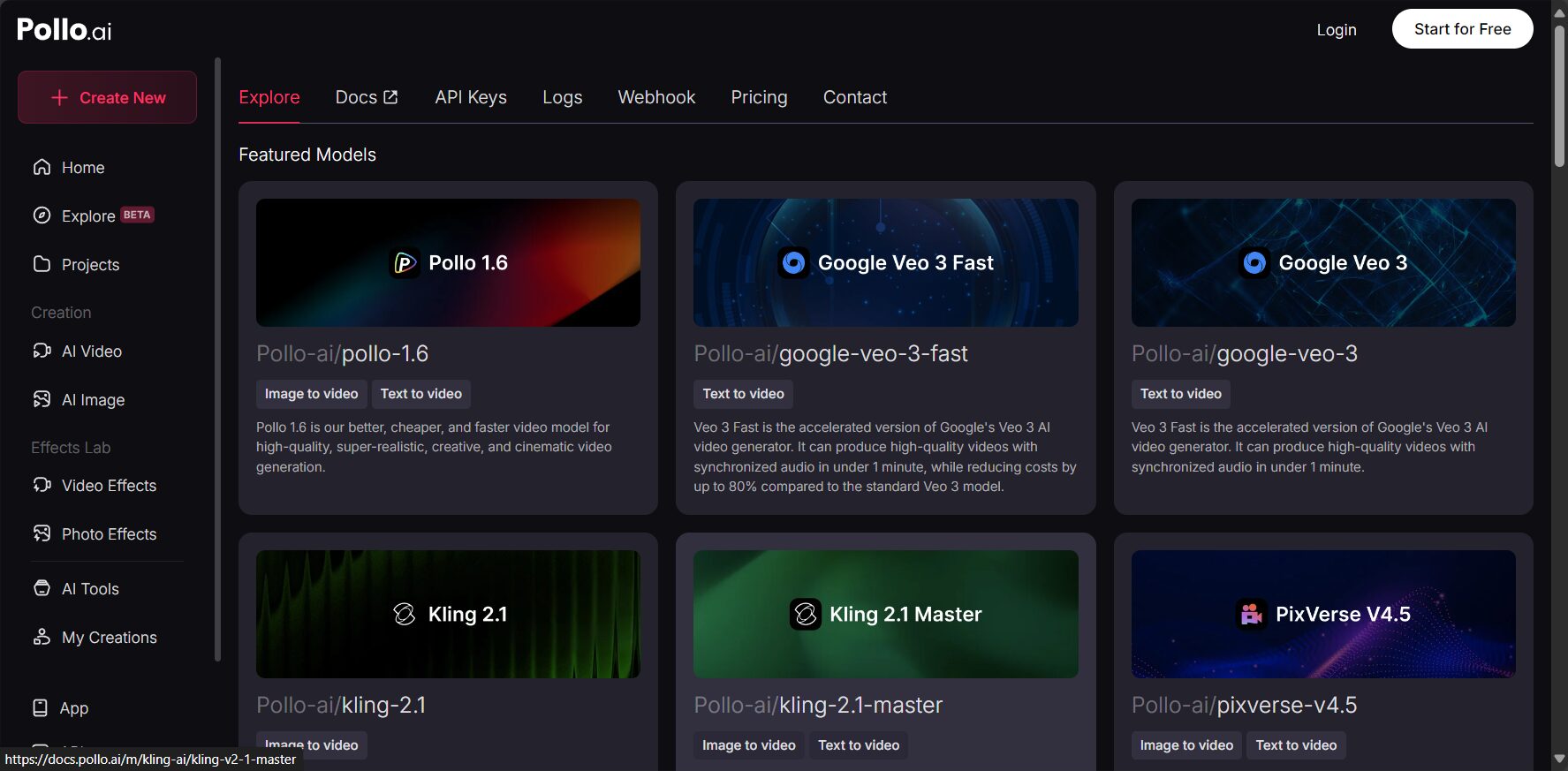Open the Pollo-ai/kling-2.1 model link
Viewport: 1568px width, 771px height.
pyautogui.click(x=341, y=705)
